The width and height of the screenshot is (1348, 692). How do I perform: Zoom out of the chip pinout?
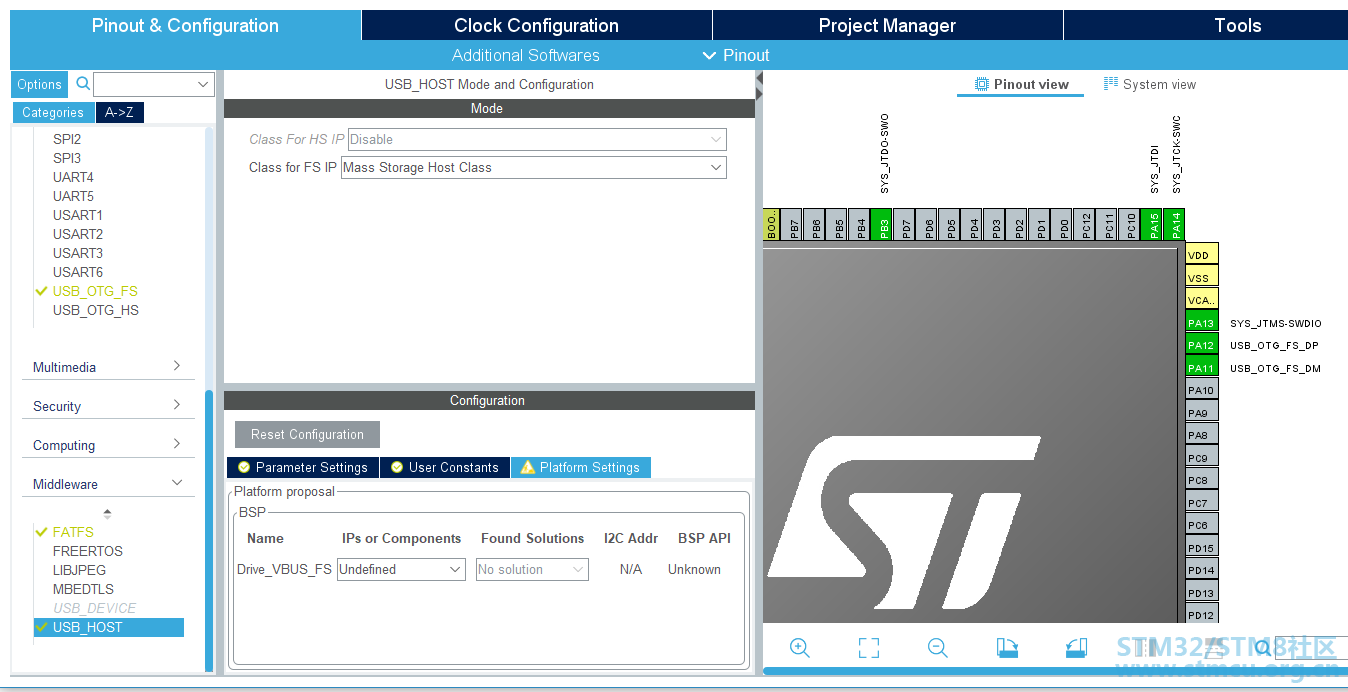[937, 648]
